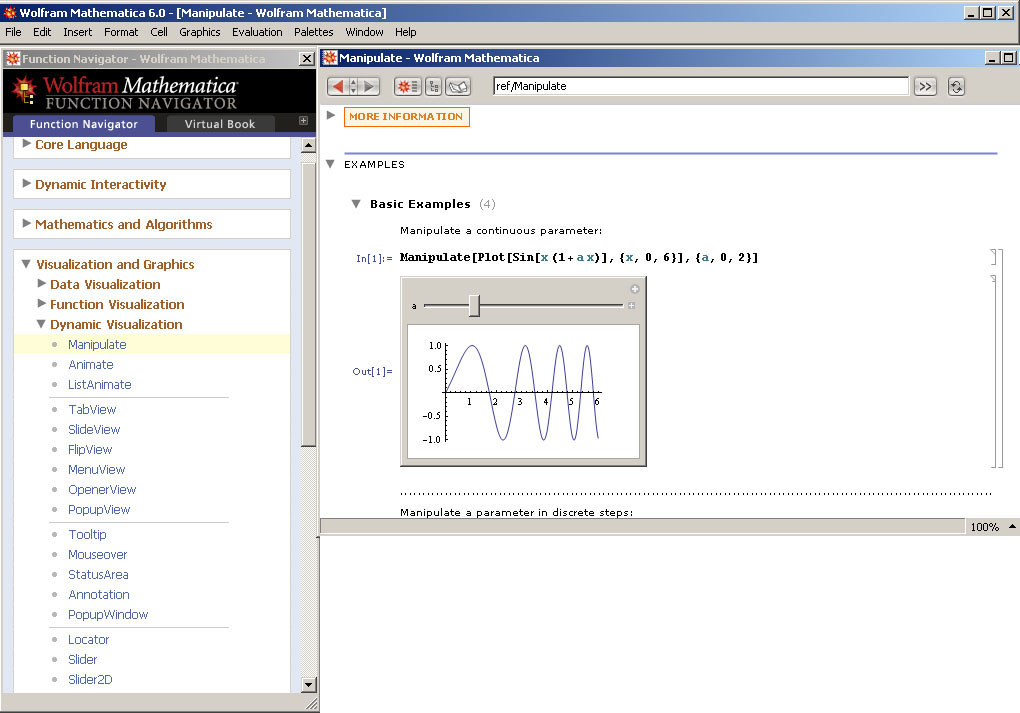The height and width of the screenshot is (713, 1020).
Task: Switch to the Virtual Book tab
Action: 220,124
